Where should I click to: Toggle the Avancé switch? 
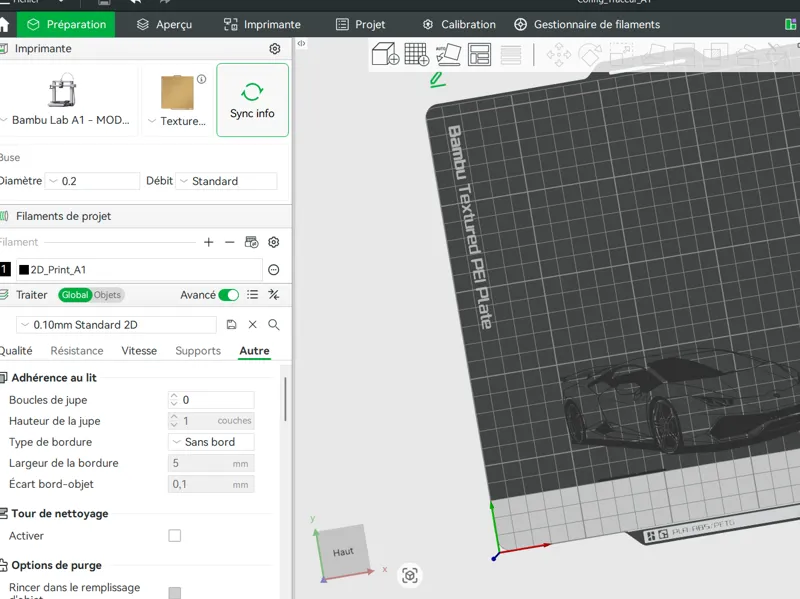pyautogui.click(x=228, y=295)
